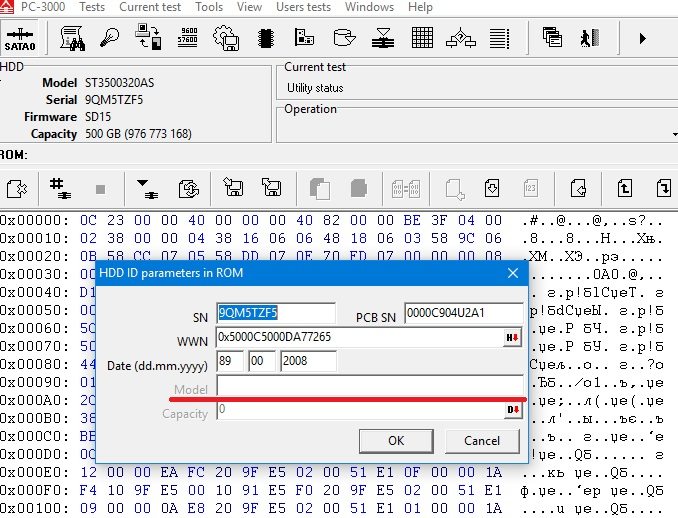678x518 pixels.
Task: Click the greyed paste page icon
Action: point(359,189)
